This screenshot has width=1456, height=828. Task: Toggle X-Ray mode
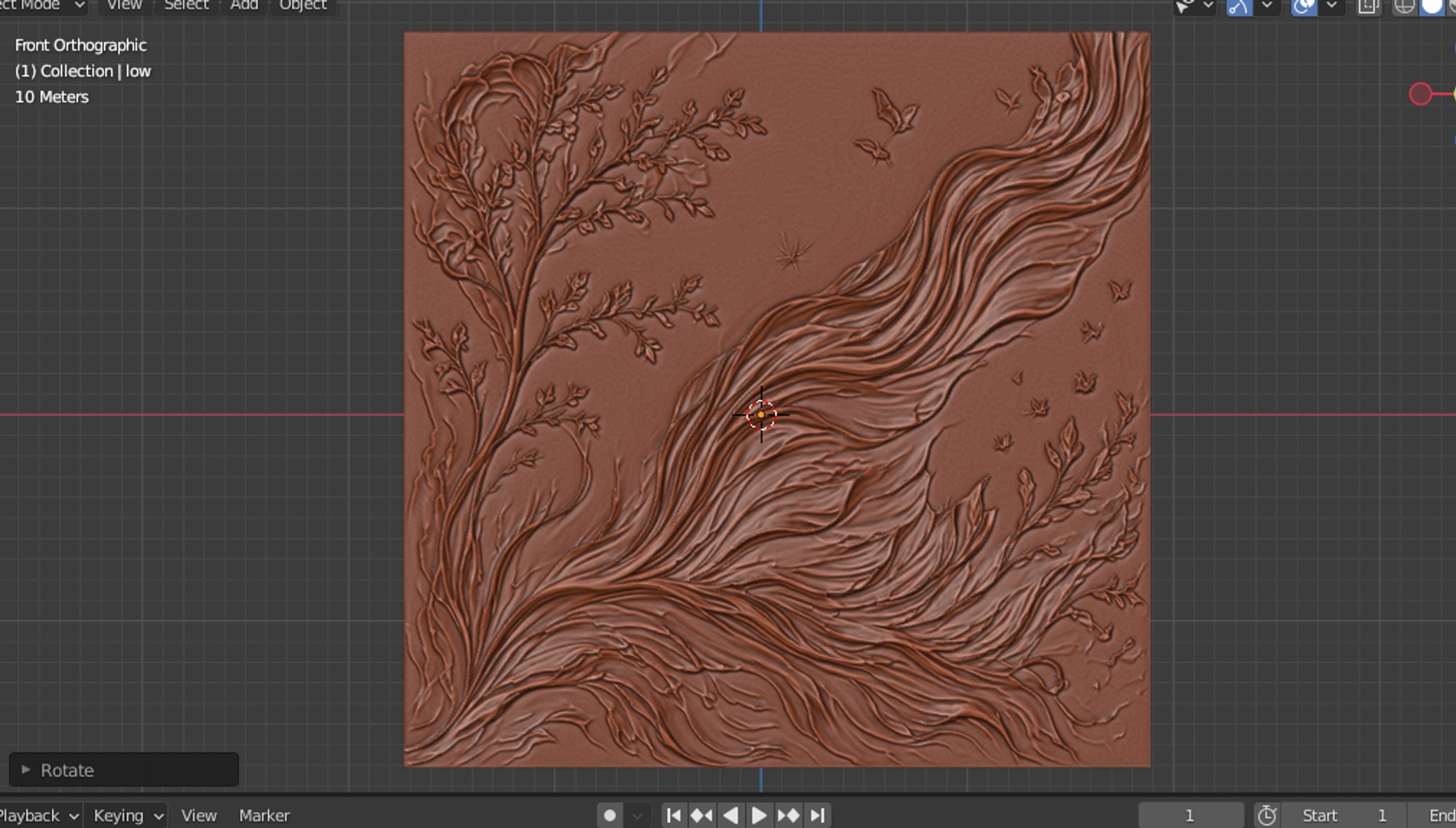click(1368, 6)
